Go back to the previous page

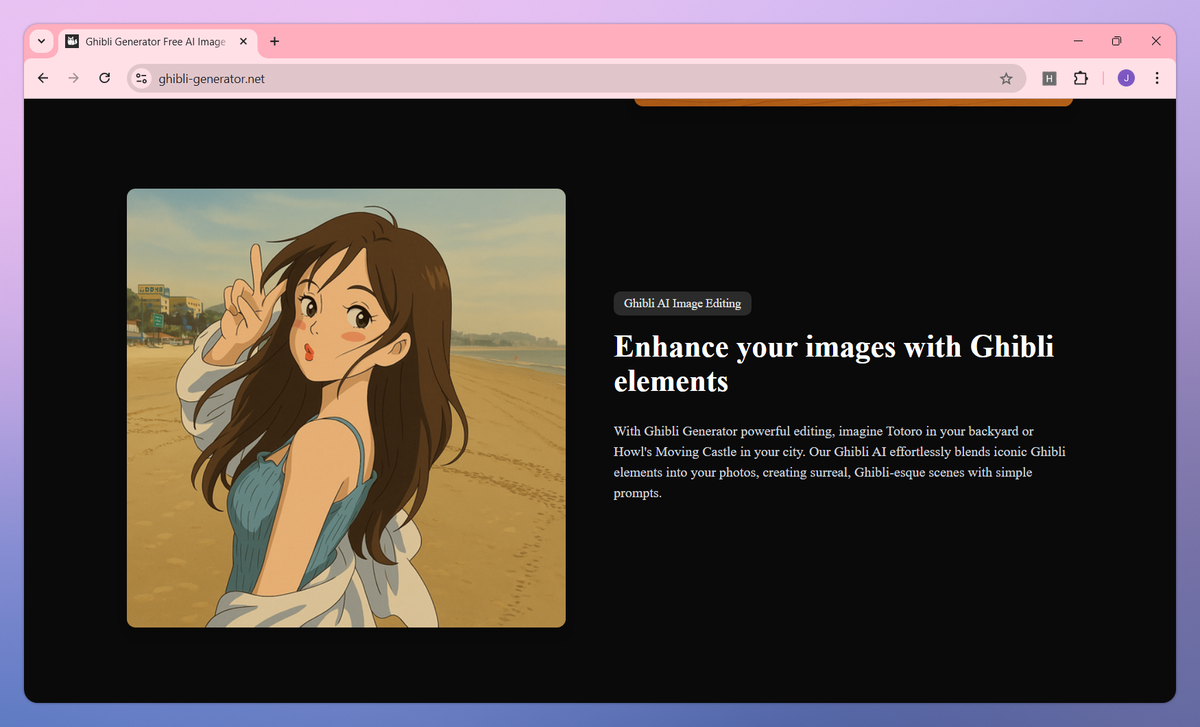(x=42, y=78)
